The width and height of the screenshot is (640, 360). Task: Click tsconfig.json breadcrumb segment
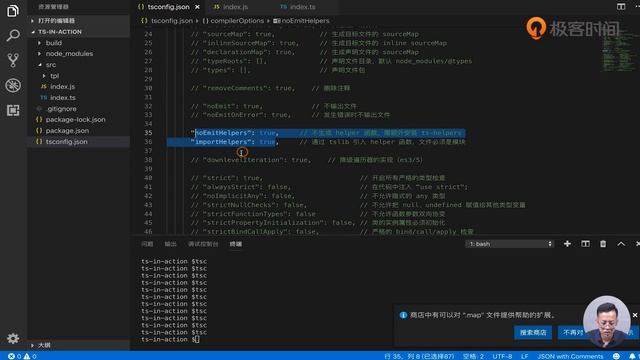[x=171, y=20]
